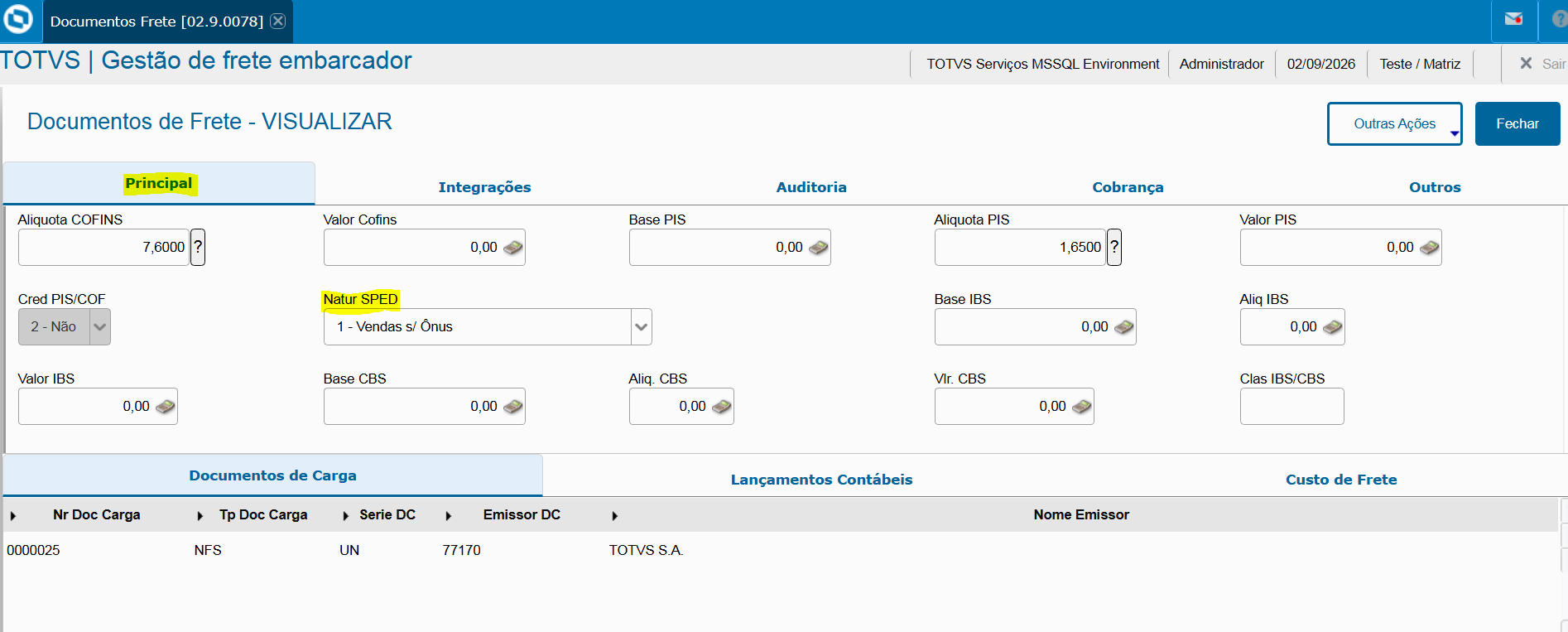Sort by Nr Doc Carga column arrow
This screenshot has width=1568, height=632.
(13, 516)
